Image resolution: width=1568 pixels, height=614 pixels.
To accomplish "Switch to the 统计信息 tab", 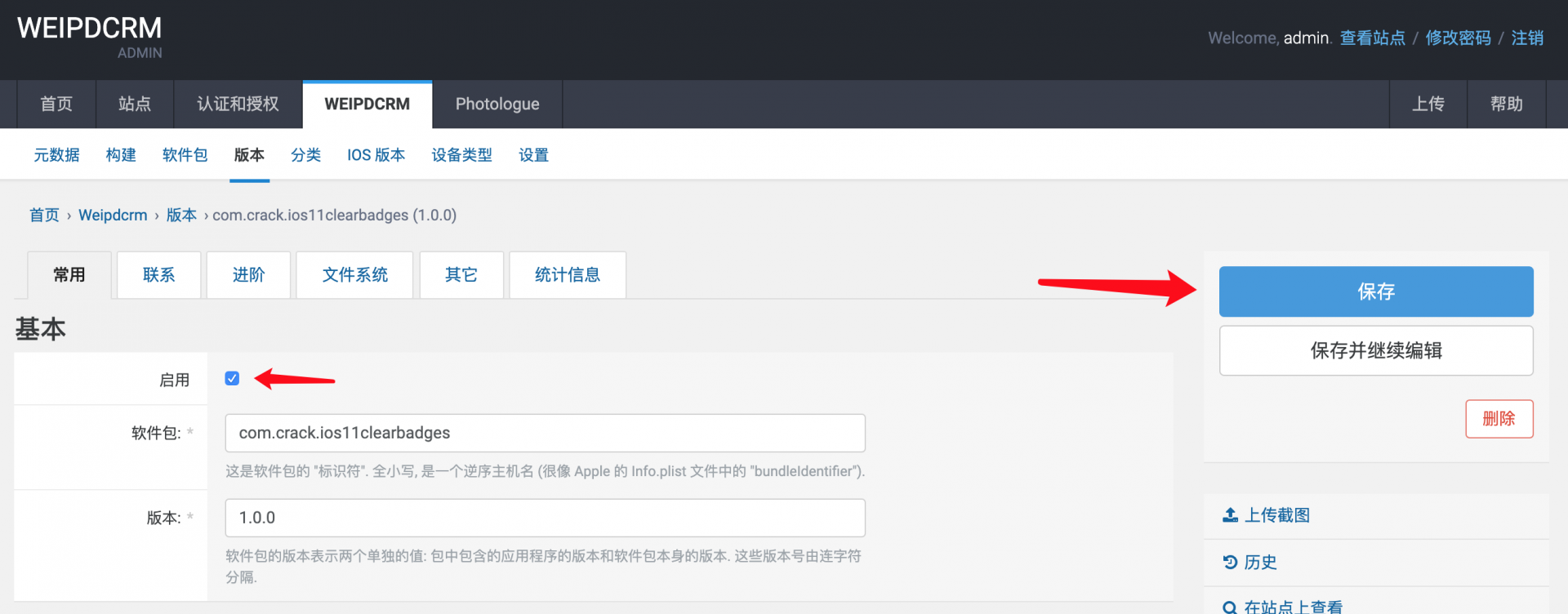I will click(568, 275).
